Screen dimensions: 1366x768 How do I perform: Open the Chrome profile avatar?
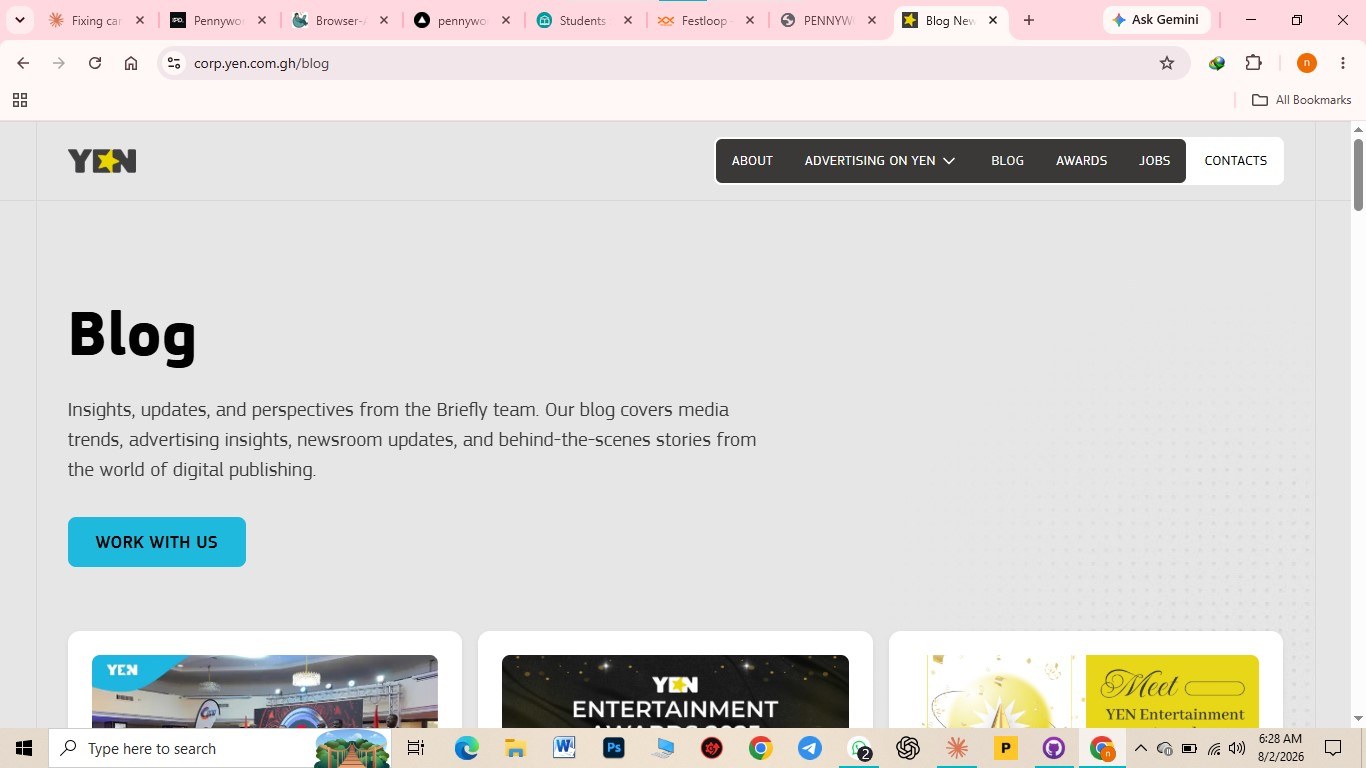(1306, 63)
